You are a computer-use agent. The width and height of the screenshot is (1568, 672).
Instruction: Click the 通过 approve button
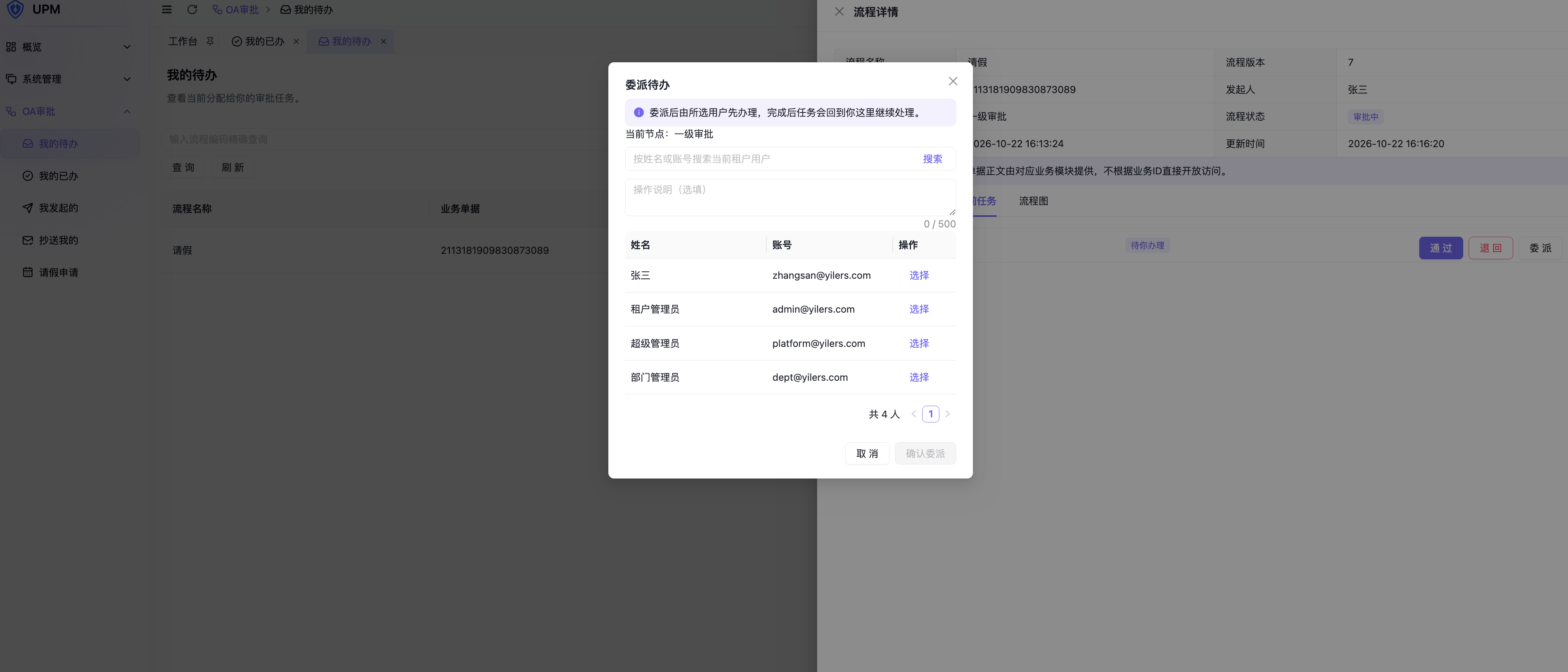1441,248
